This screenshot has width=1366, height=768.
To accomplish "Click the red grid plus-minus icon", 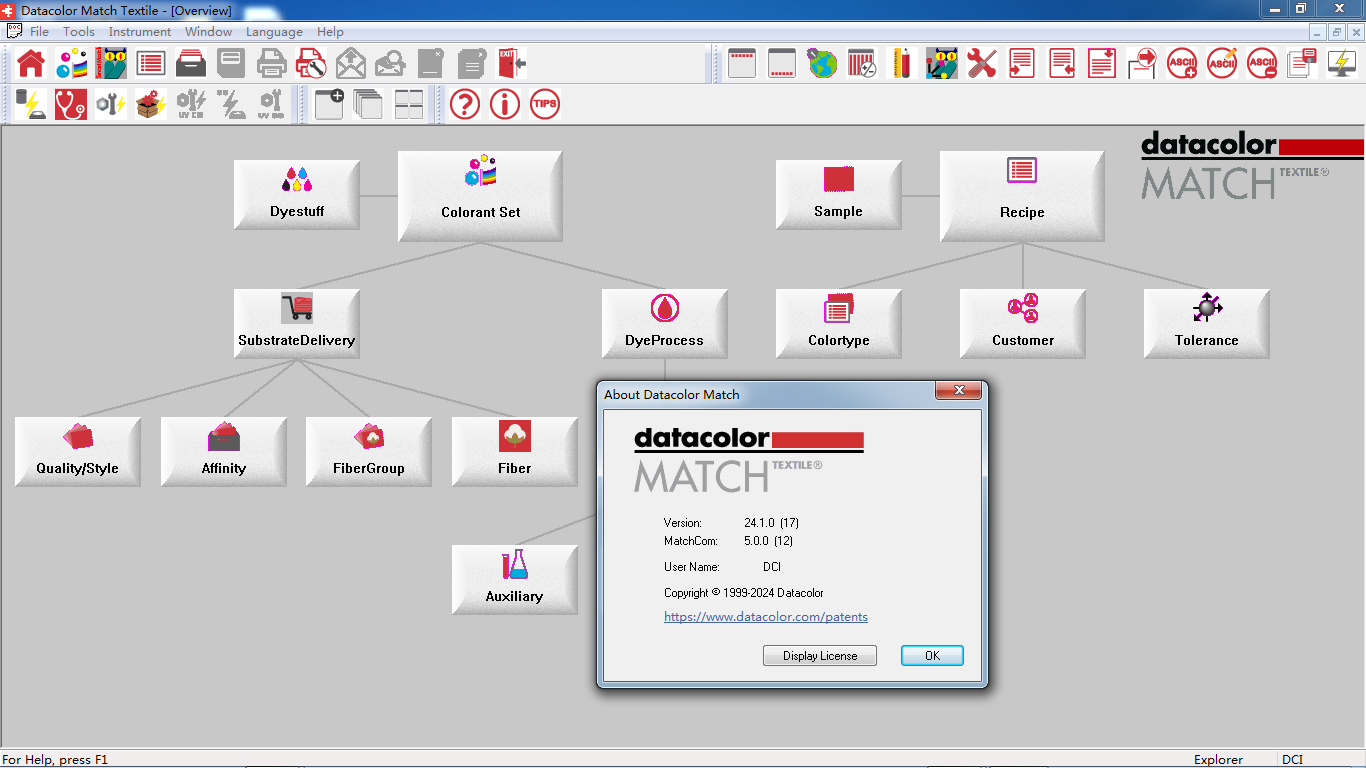I will point(862,64).
